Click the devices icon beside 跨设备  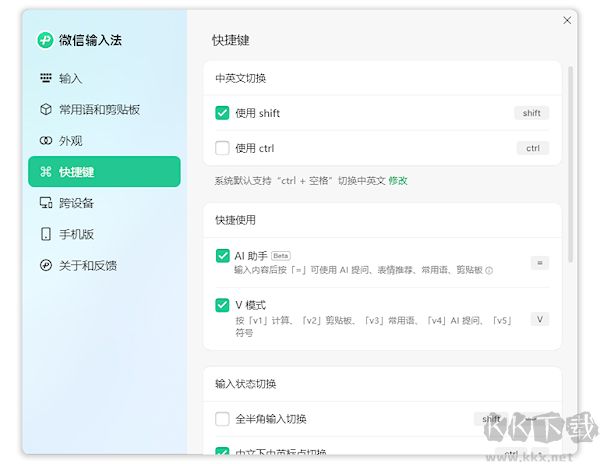(x=46, y=203)
